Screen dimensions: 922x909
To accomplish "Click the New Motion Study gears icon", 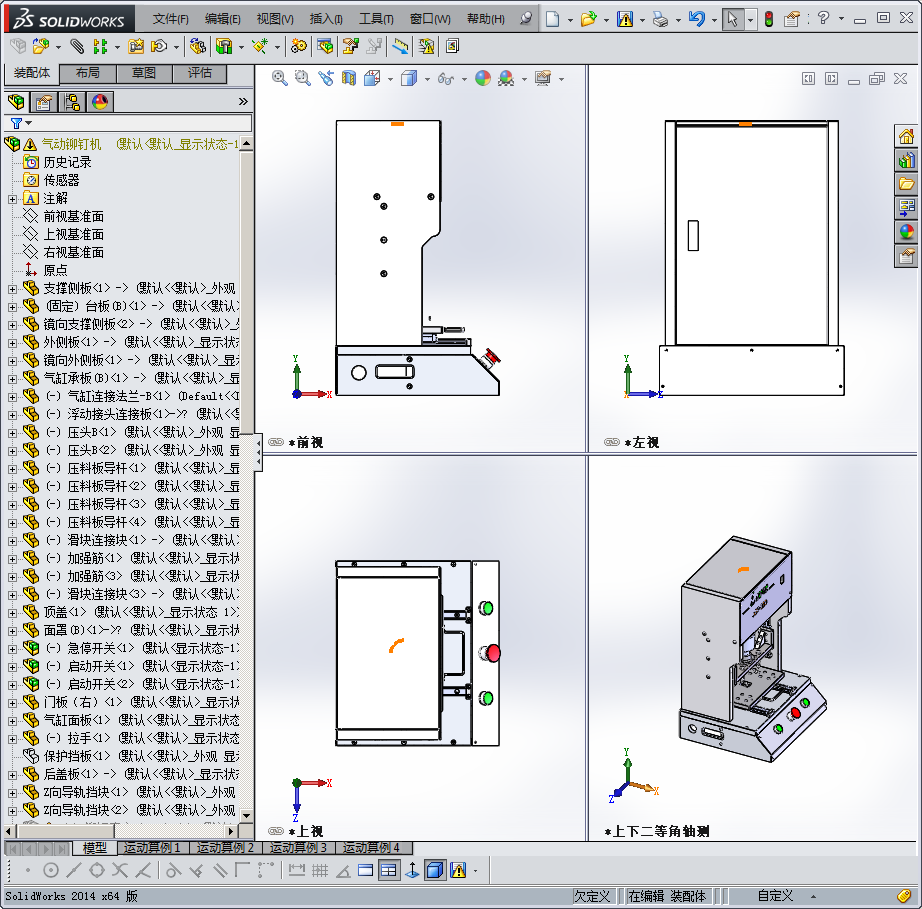I will click(299, 46).
